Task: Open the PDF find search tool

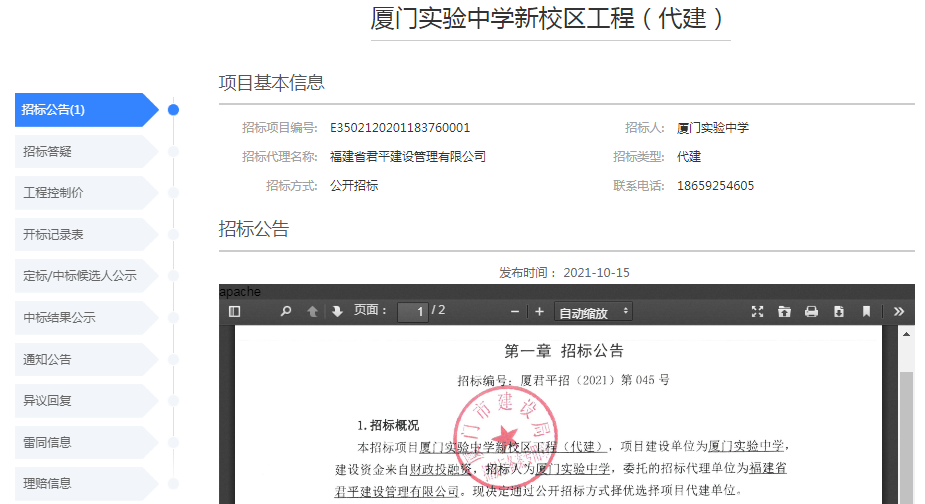Action: click(x=286, y=311)
